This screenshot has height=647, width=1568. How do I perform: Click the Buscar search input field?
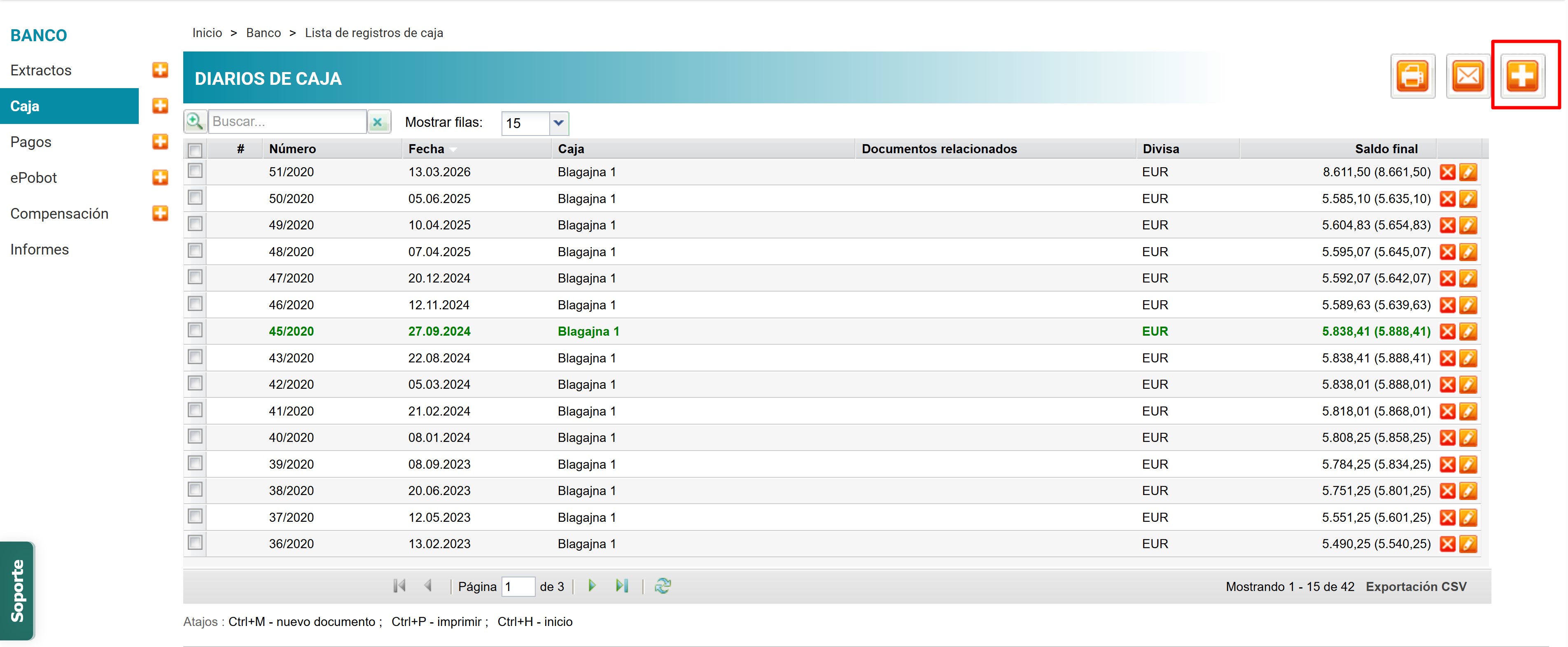287,122
